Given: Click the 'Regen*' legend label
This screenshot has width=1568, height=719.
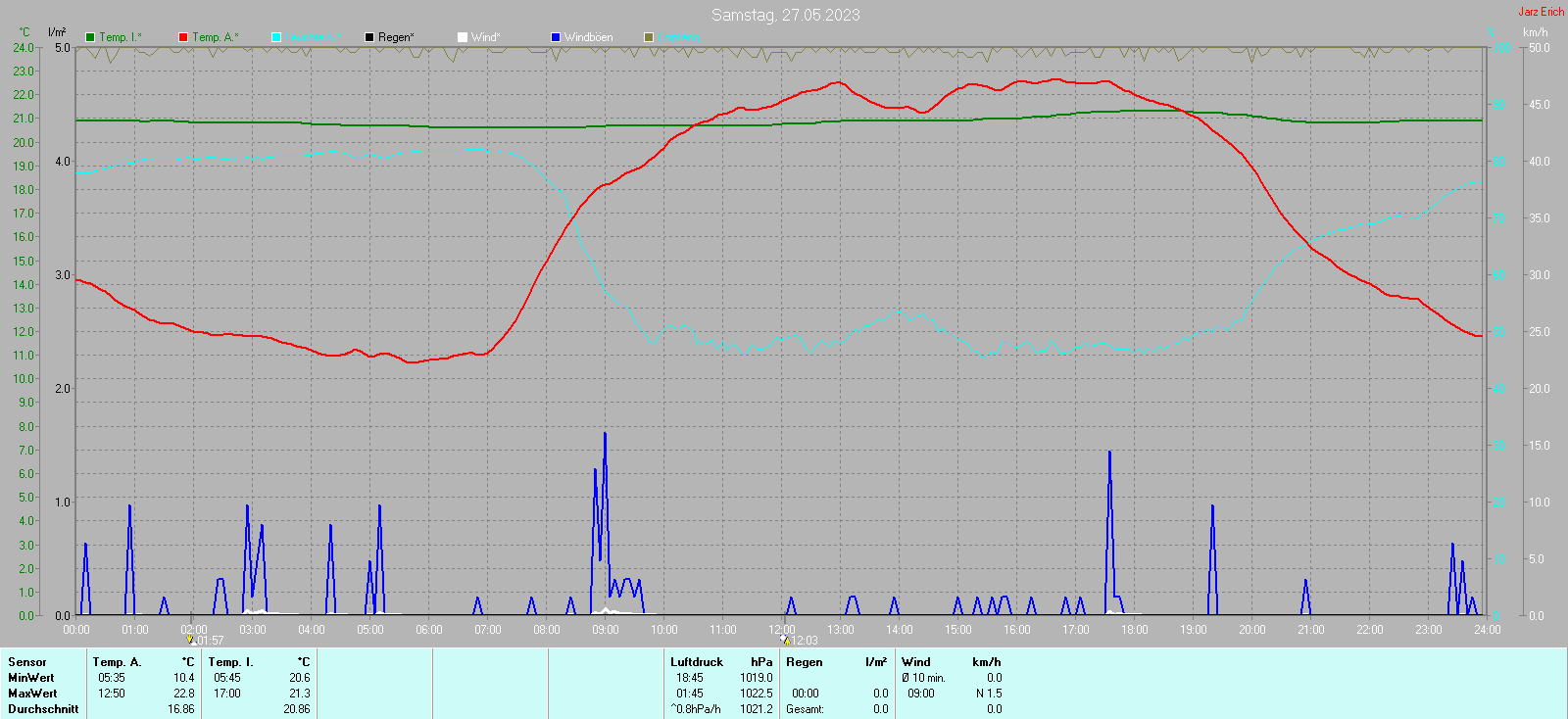Looking at the screenshot, I should [x=396, y=37].
